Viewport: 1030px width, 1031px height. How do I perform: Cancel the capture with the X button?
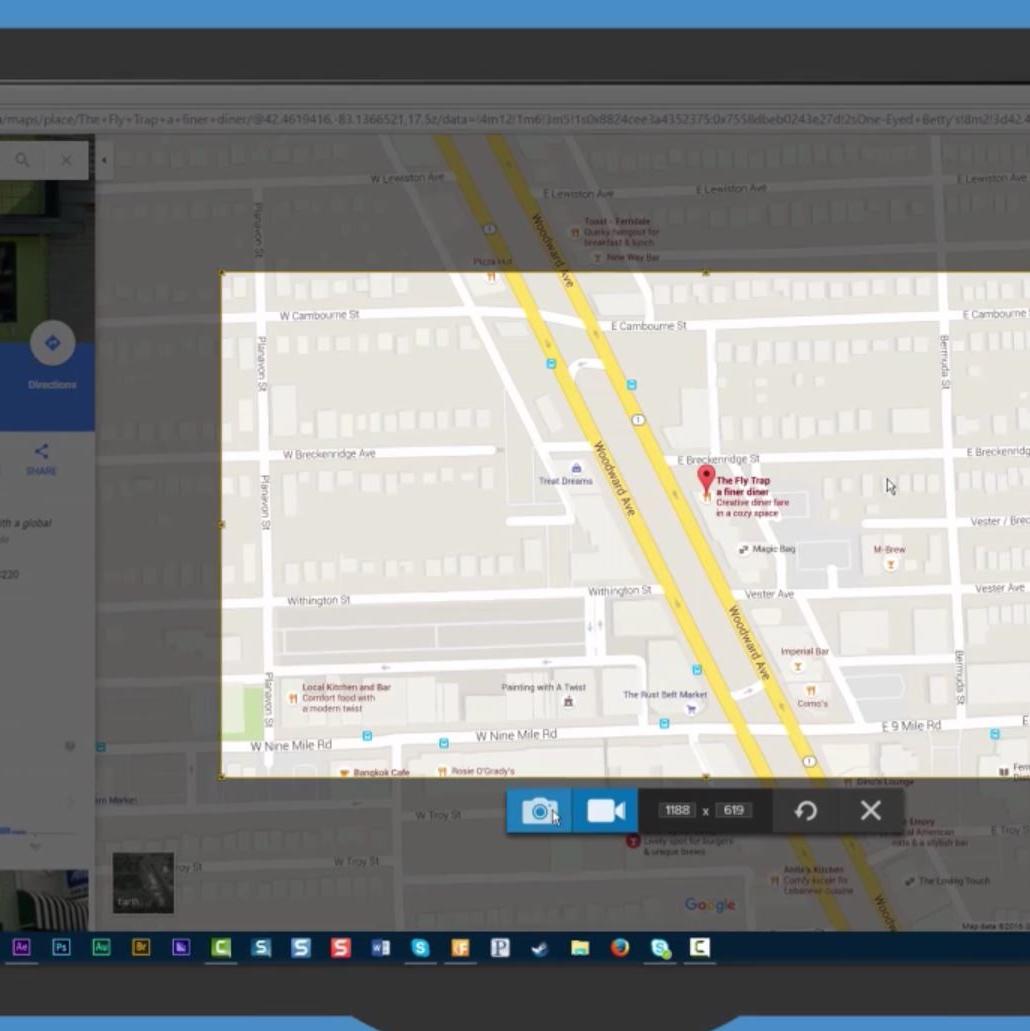coord(871,811)
